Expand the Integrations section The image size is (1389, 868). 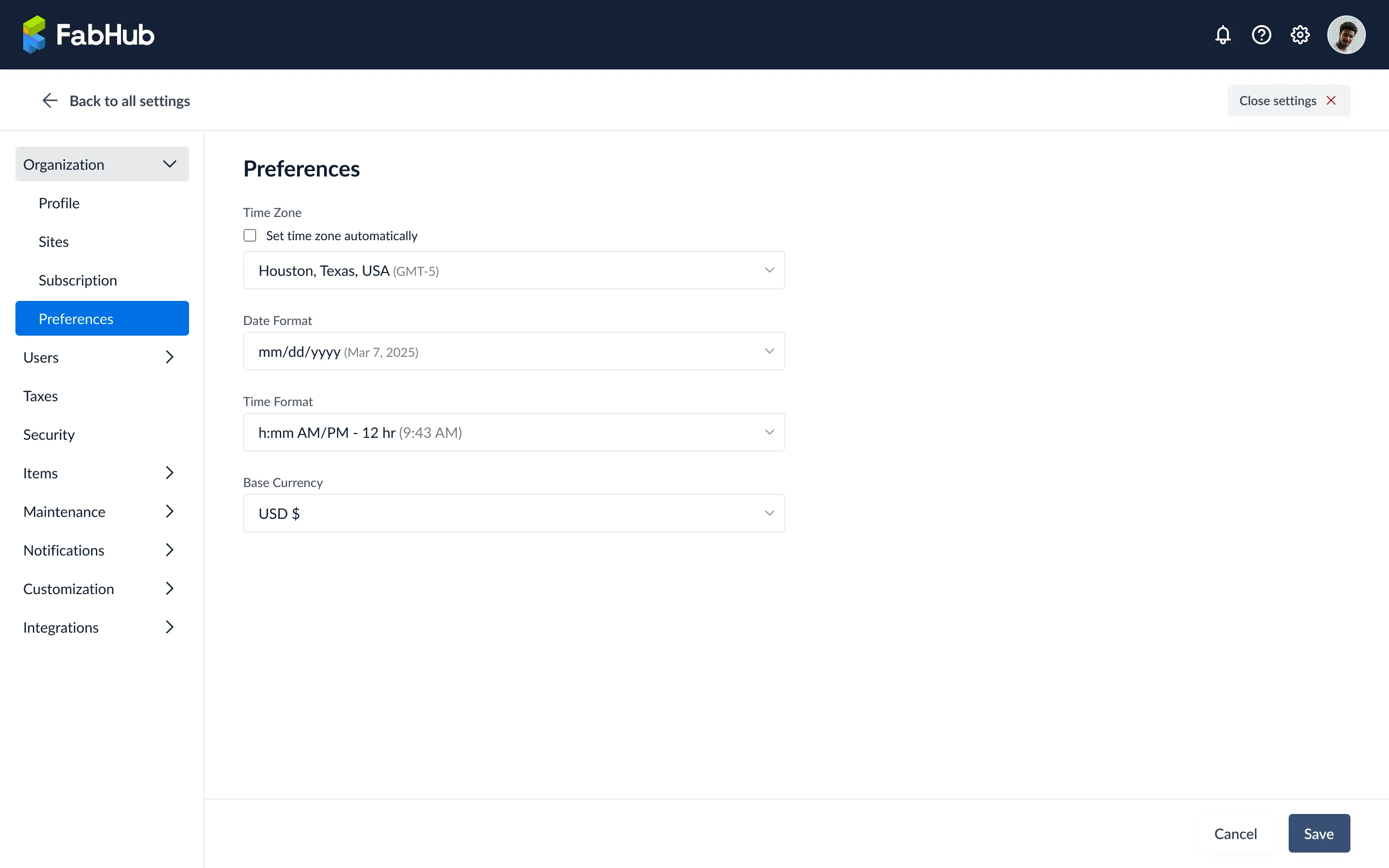[102, 627]
